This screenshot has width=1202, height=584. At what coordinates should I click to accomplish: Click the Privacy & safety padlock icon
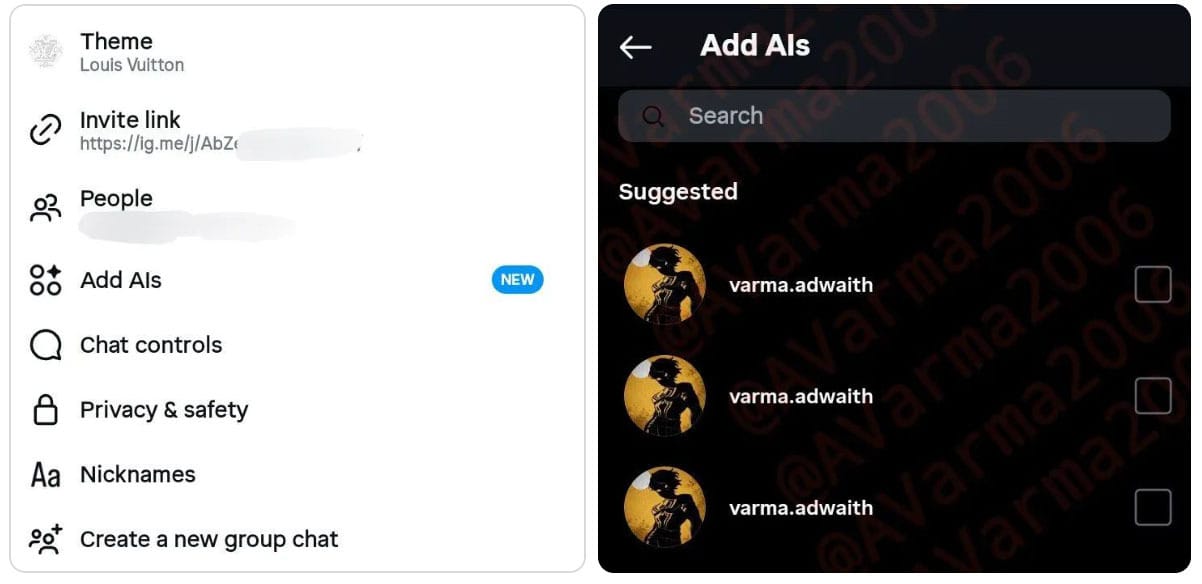coord(46,410)
